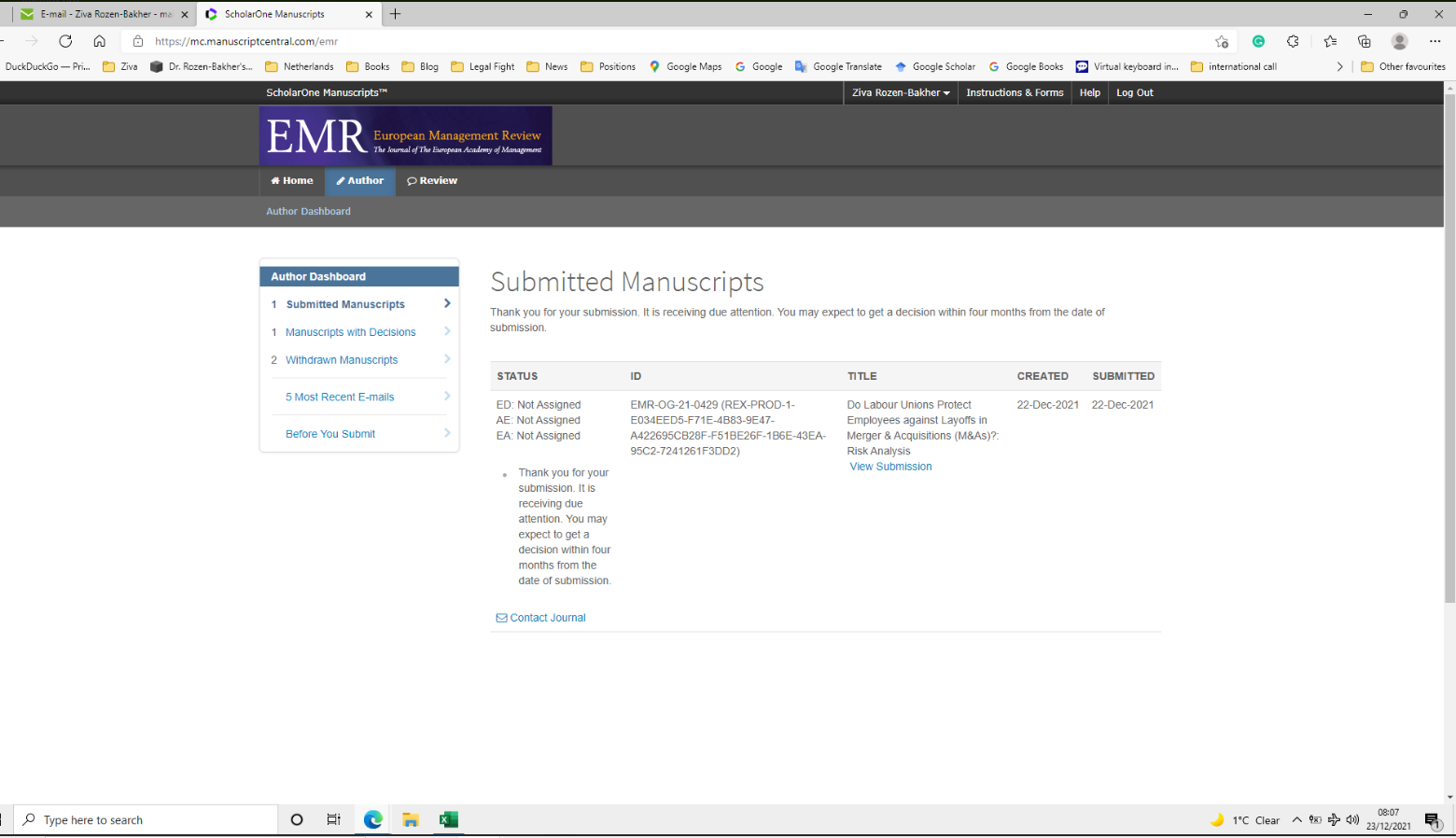Open the DuckDuckGo bookmark
This screenshot has height=838, width=1456.
click(47, 66)
